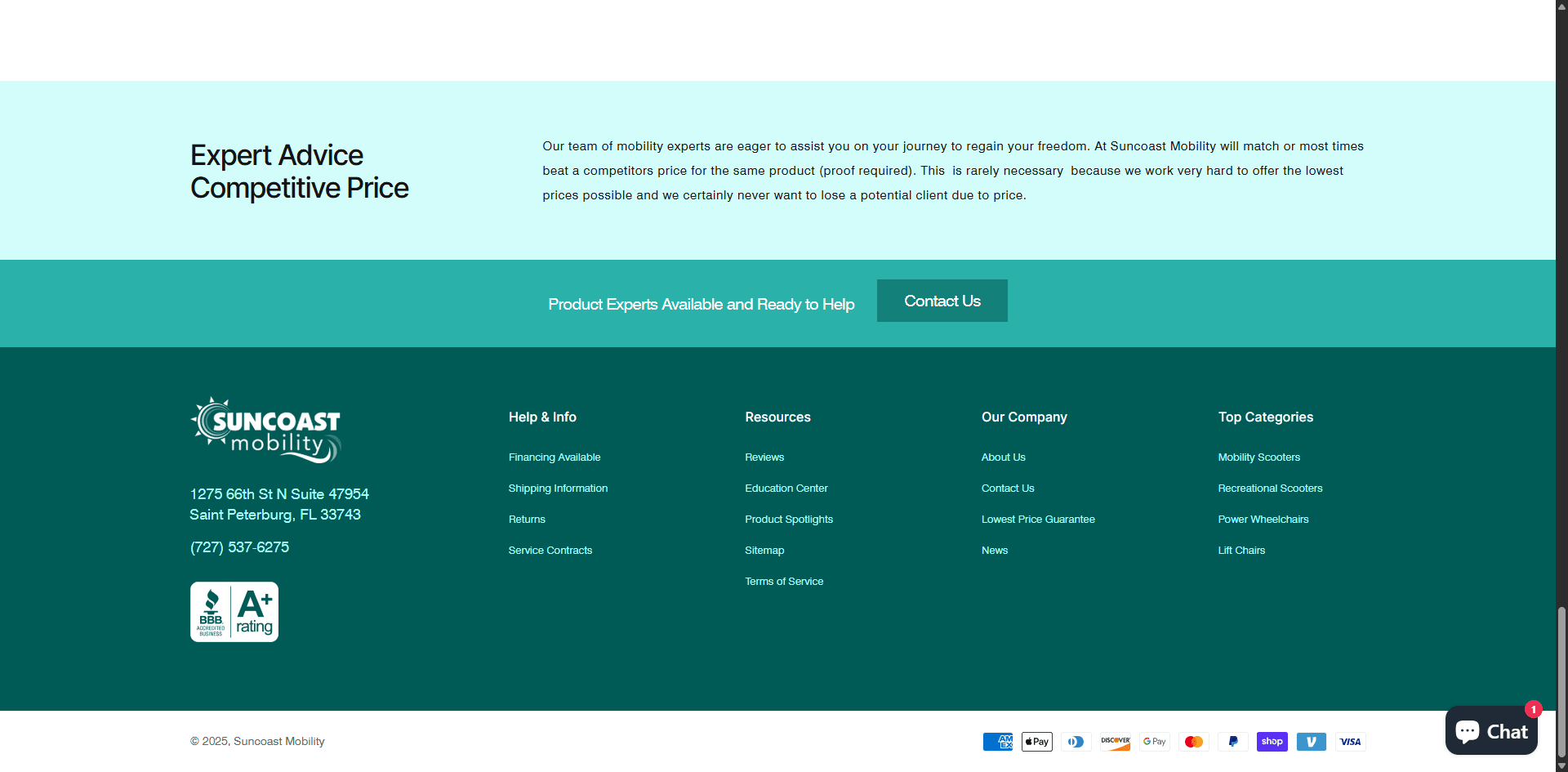Viewport: 1568px width, 772px height.
Task: Open the Reviews page under Resources
Action: [x=764, y=457]
